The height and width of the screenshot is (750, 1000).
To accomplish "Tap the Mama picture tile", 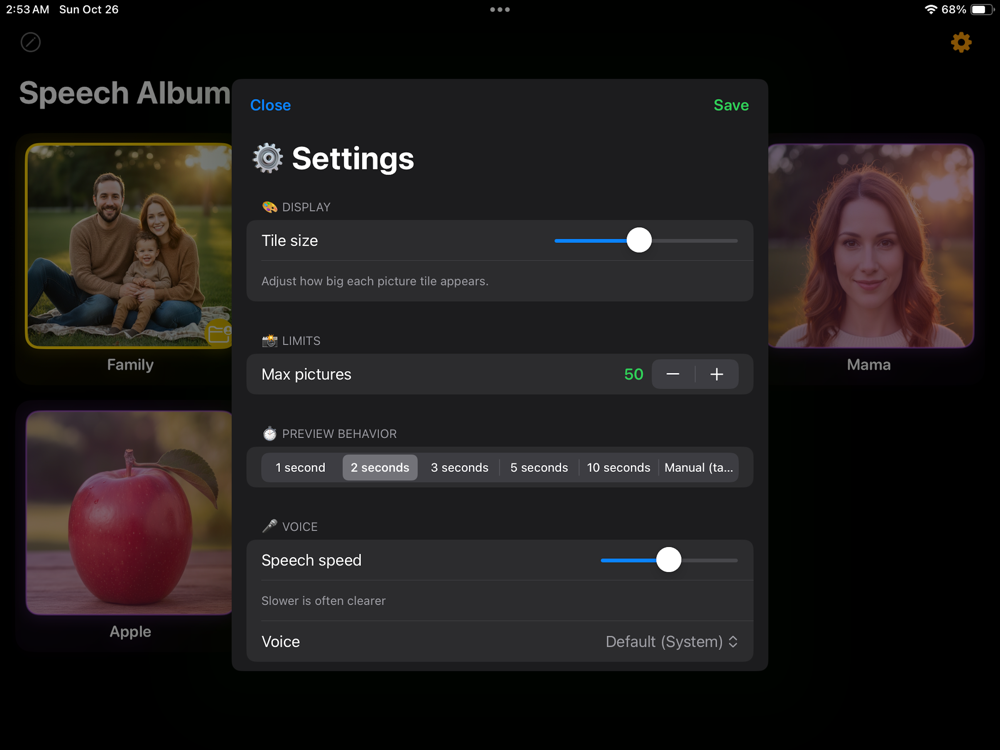I will [871, 246].
